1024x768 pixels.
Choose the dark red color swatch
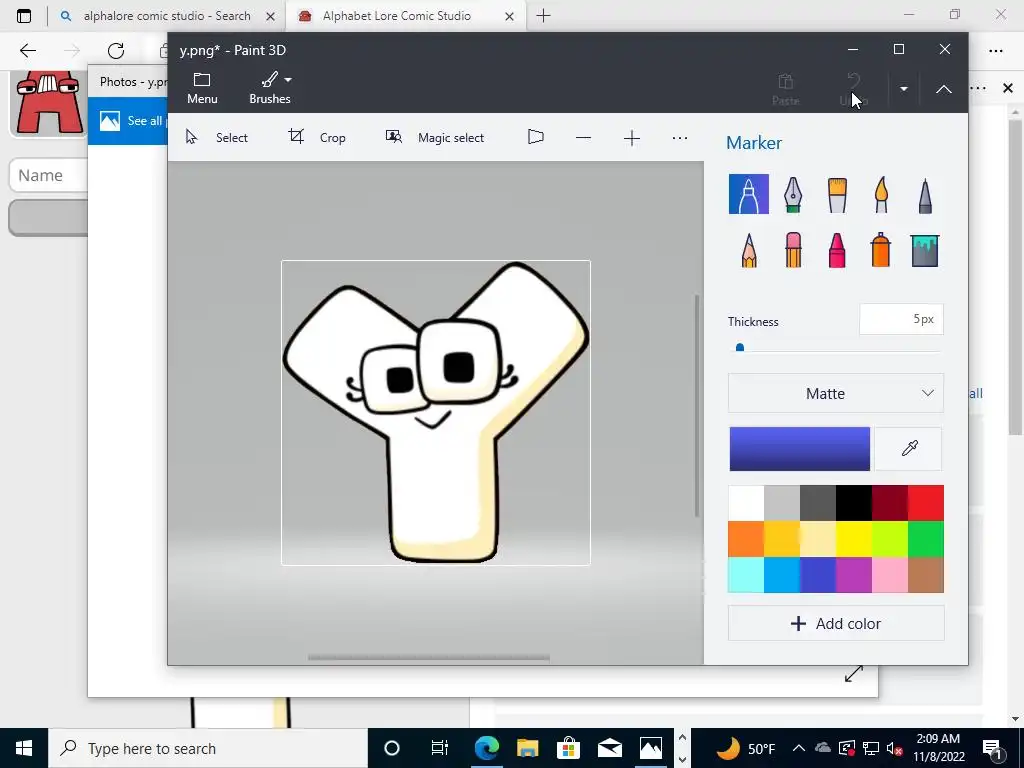coord(889,503)
